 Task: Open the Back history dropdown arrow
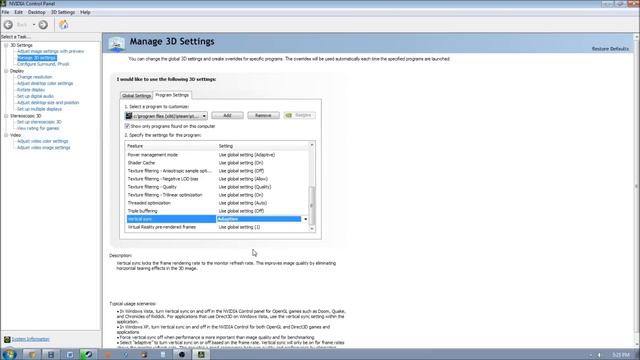34,25
